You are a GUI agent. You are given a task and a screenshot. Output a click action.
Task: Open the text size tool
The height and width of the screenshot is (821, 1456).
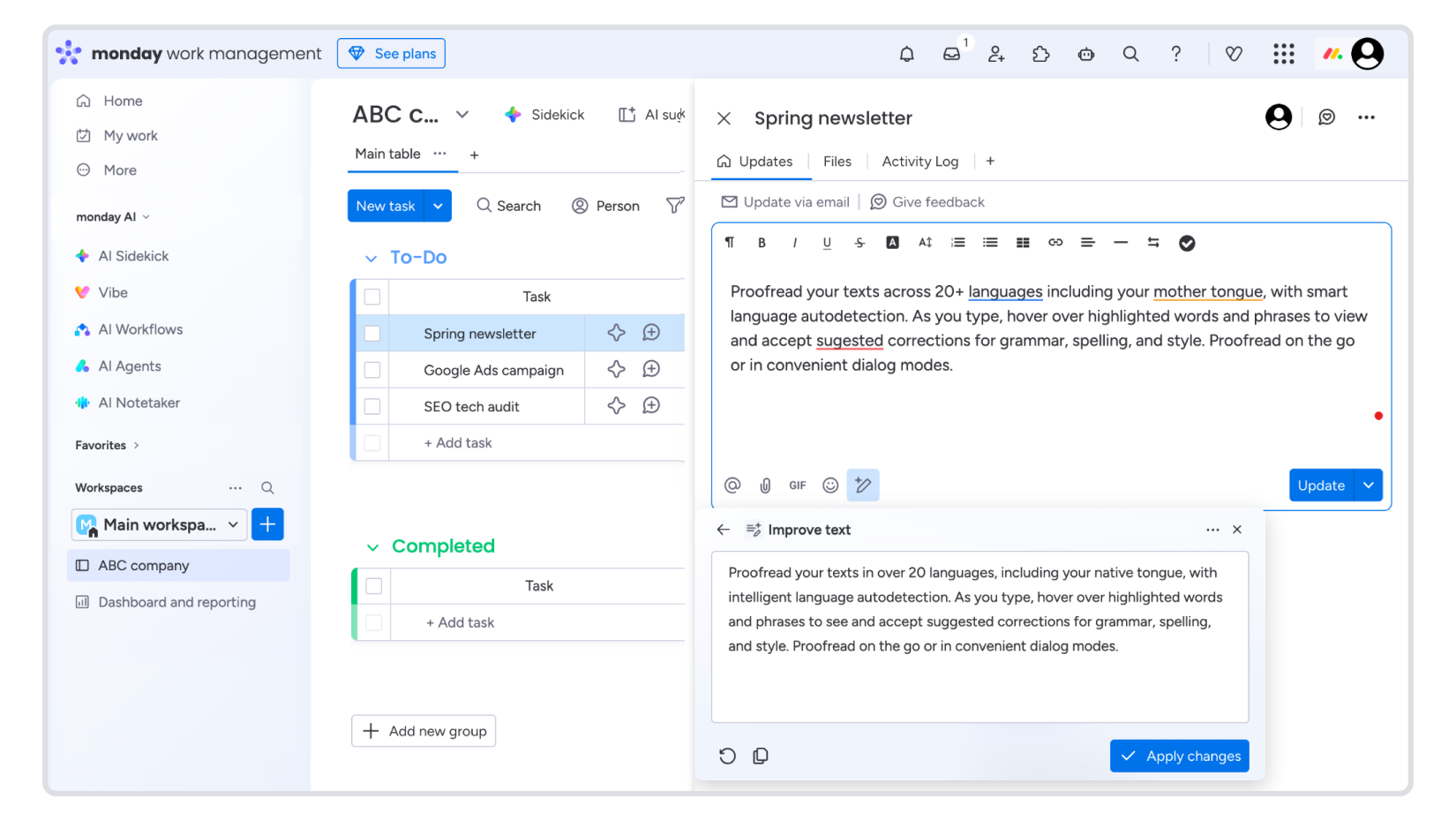tap(925, 243)
